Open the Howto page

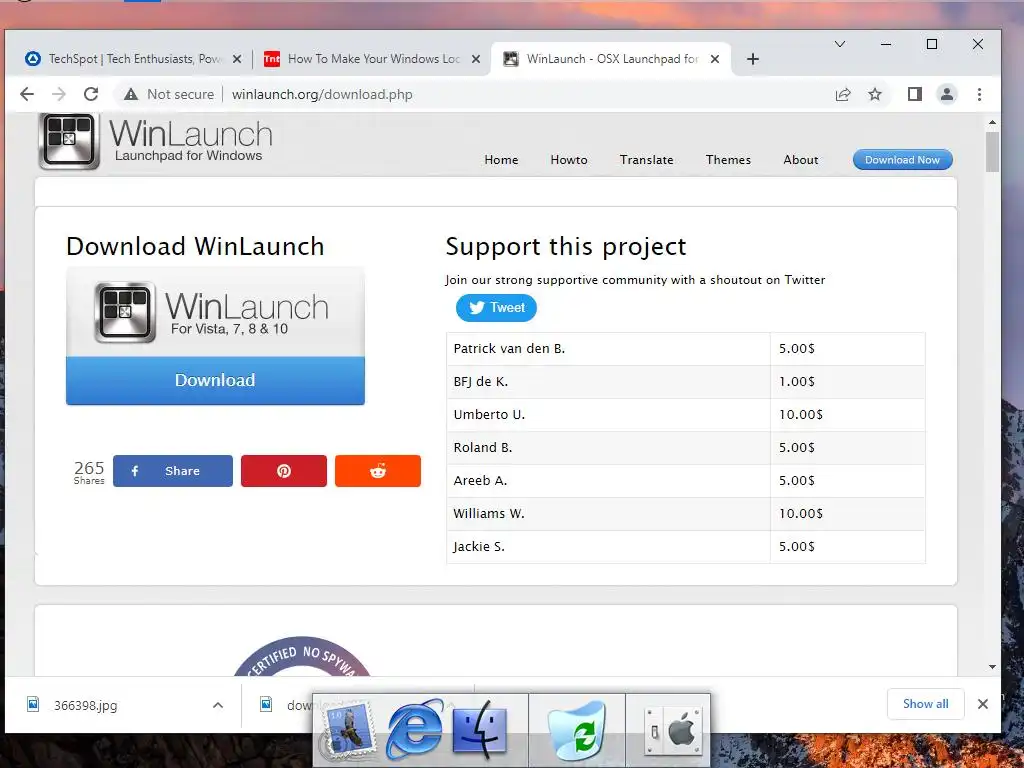tap(569, 160)
